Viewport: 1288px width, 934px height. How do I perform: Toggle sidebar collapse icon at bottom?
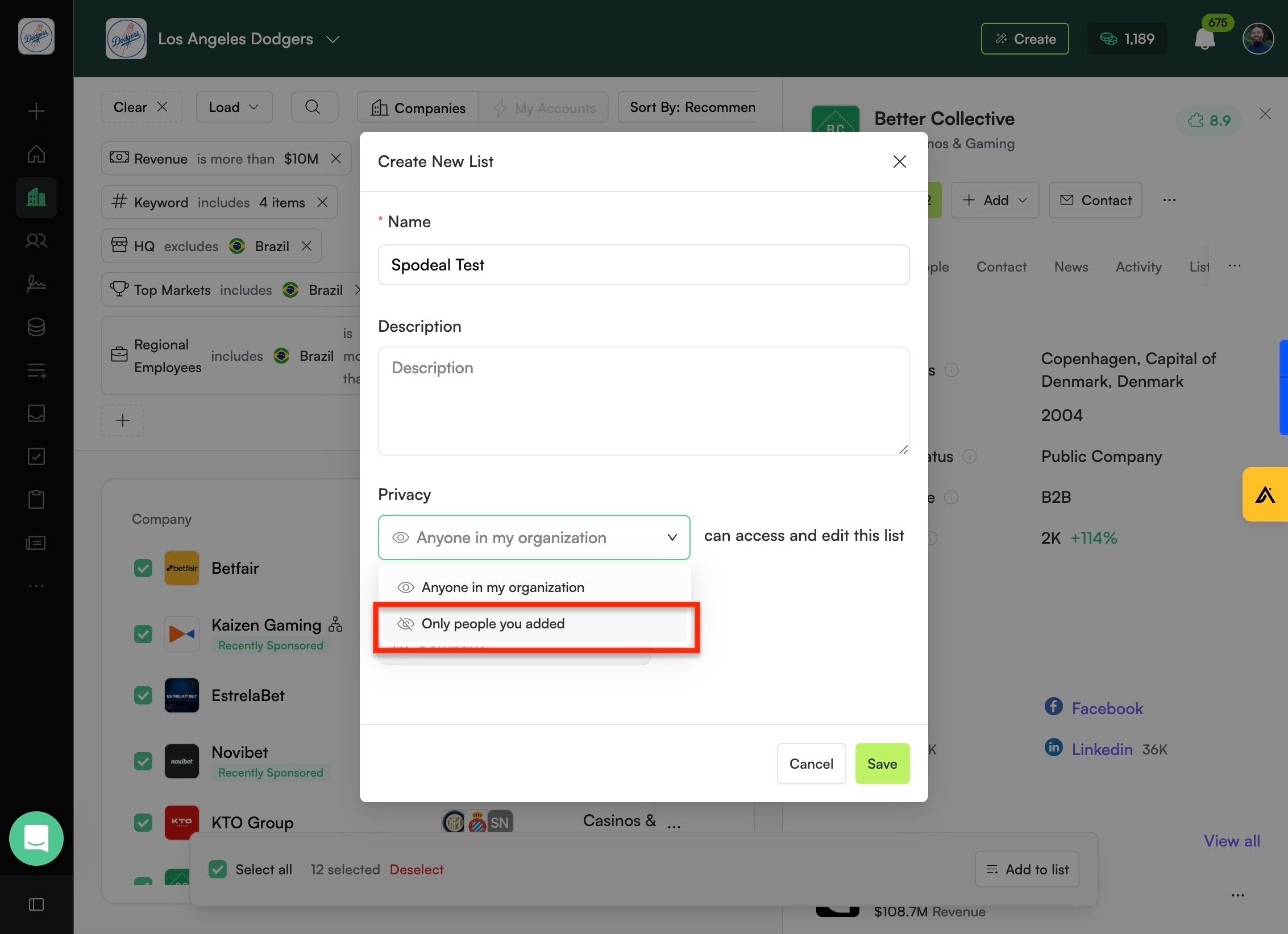(36, 904)
